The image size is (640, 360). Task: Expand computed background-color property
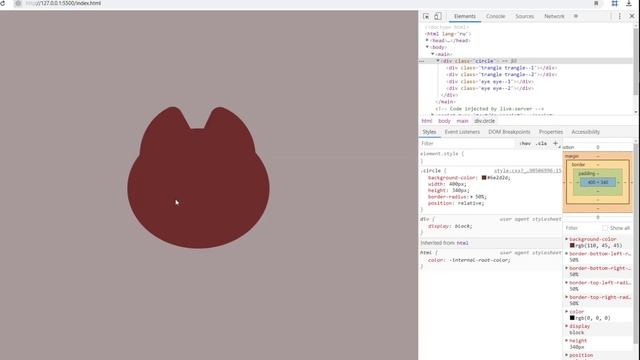point(567,239)
